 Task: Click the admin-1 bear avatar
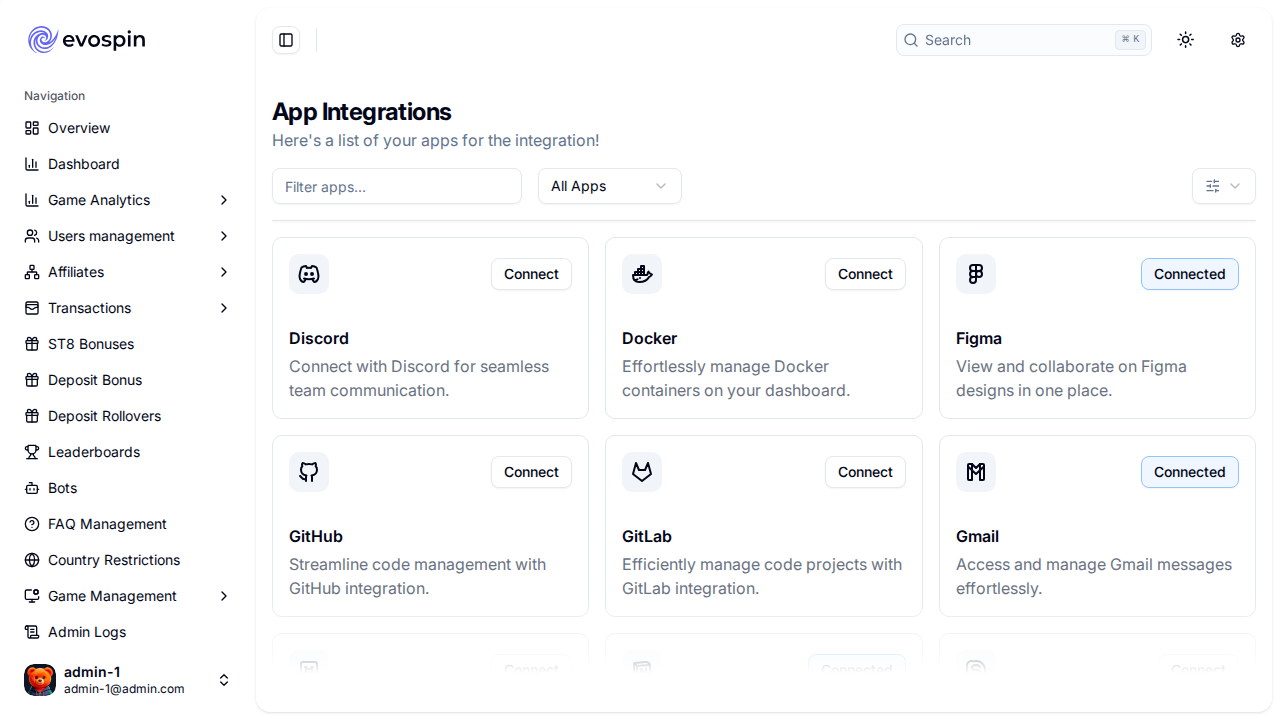click(40, 680)
